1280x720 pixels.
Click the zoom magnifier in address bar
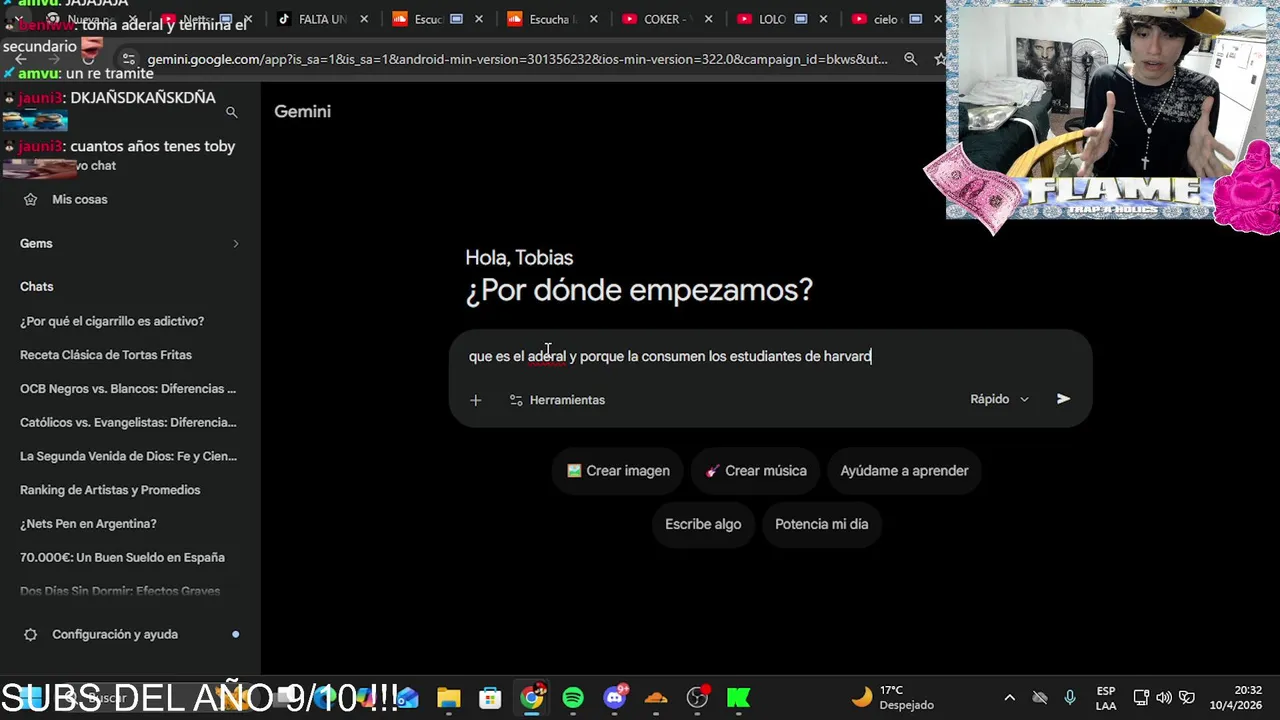910,60
